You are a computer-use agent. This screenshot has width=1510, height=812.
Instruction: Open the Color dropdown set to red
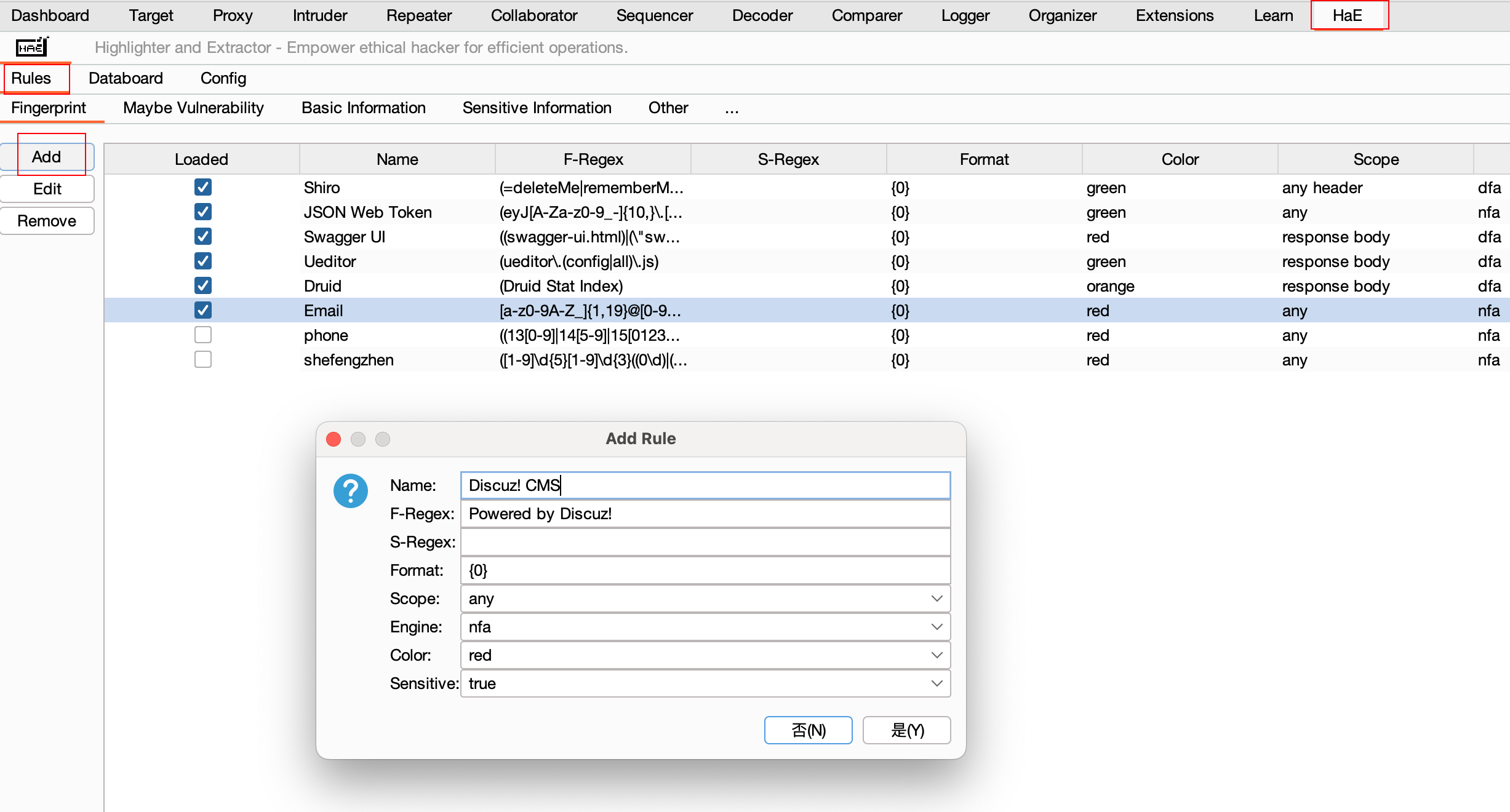pos(705,655)
